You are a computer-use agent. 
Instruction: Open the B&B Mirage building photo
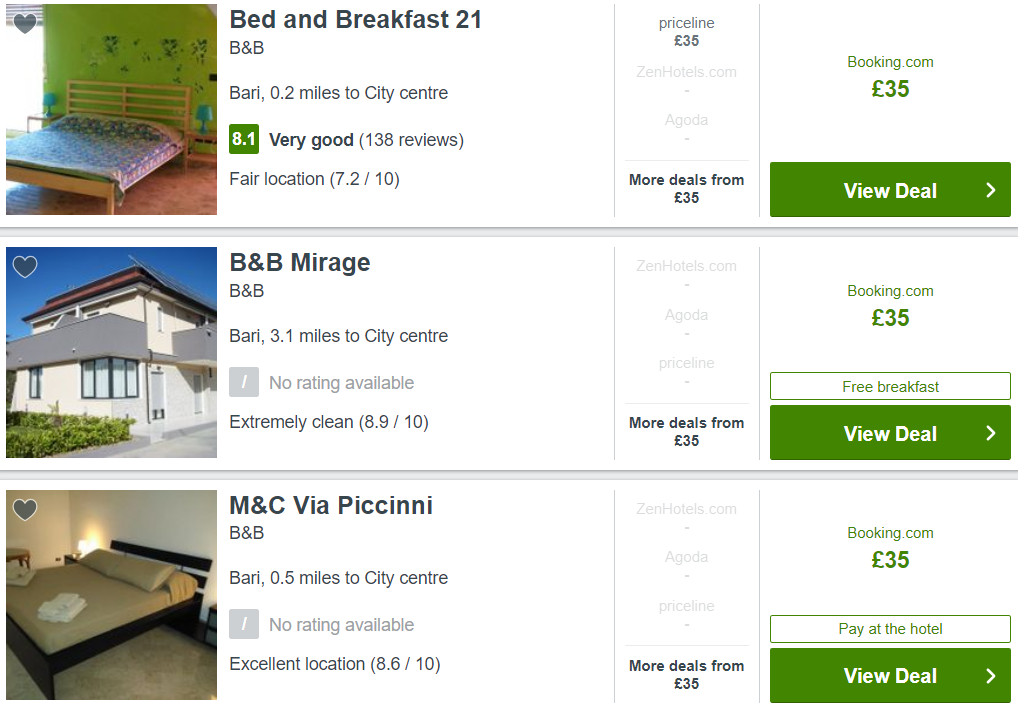tap(112, 352)
